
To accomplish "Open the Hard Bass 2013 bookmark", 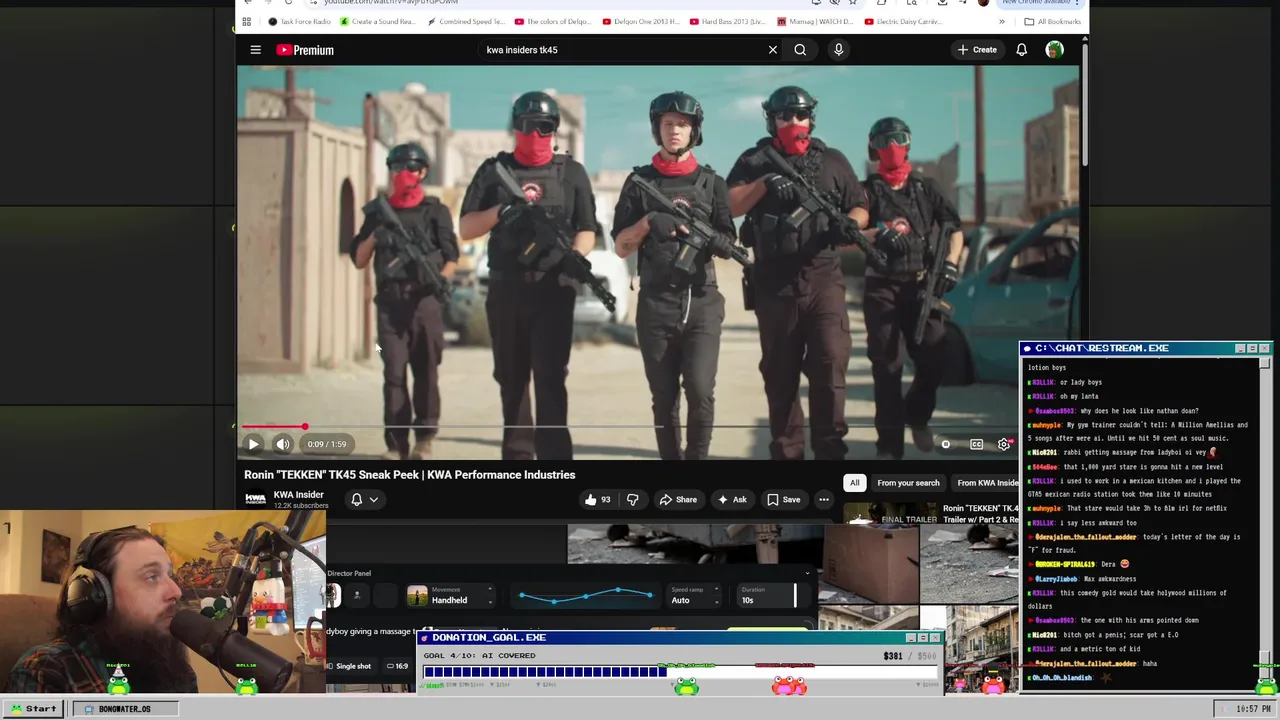I will pyautogui.click(x=726, y=21).
